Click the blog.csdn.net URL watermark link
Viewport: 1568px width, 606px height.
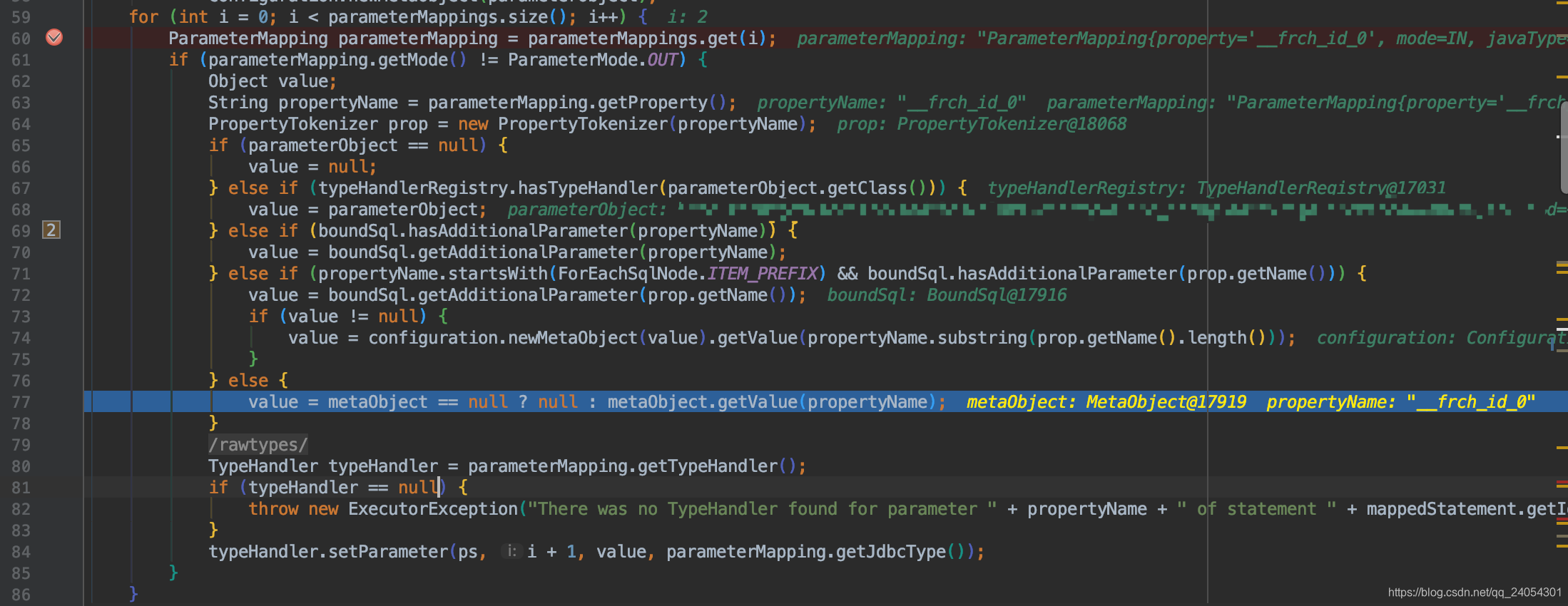(1475, 592)
